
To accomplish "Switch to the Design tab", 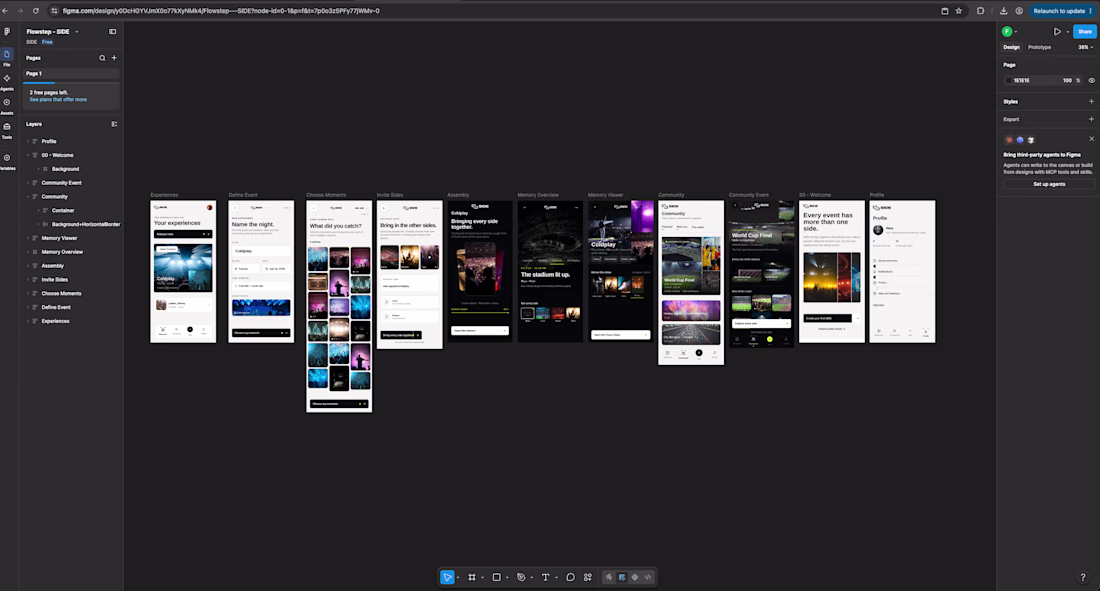I will (1011, 47).
